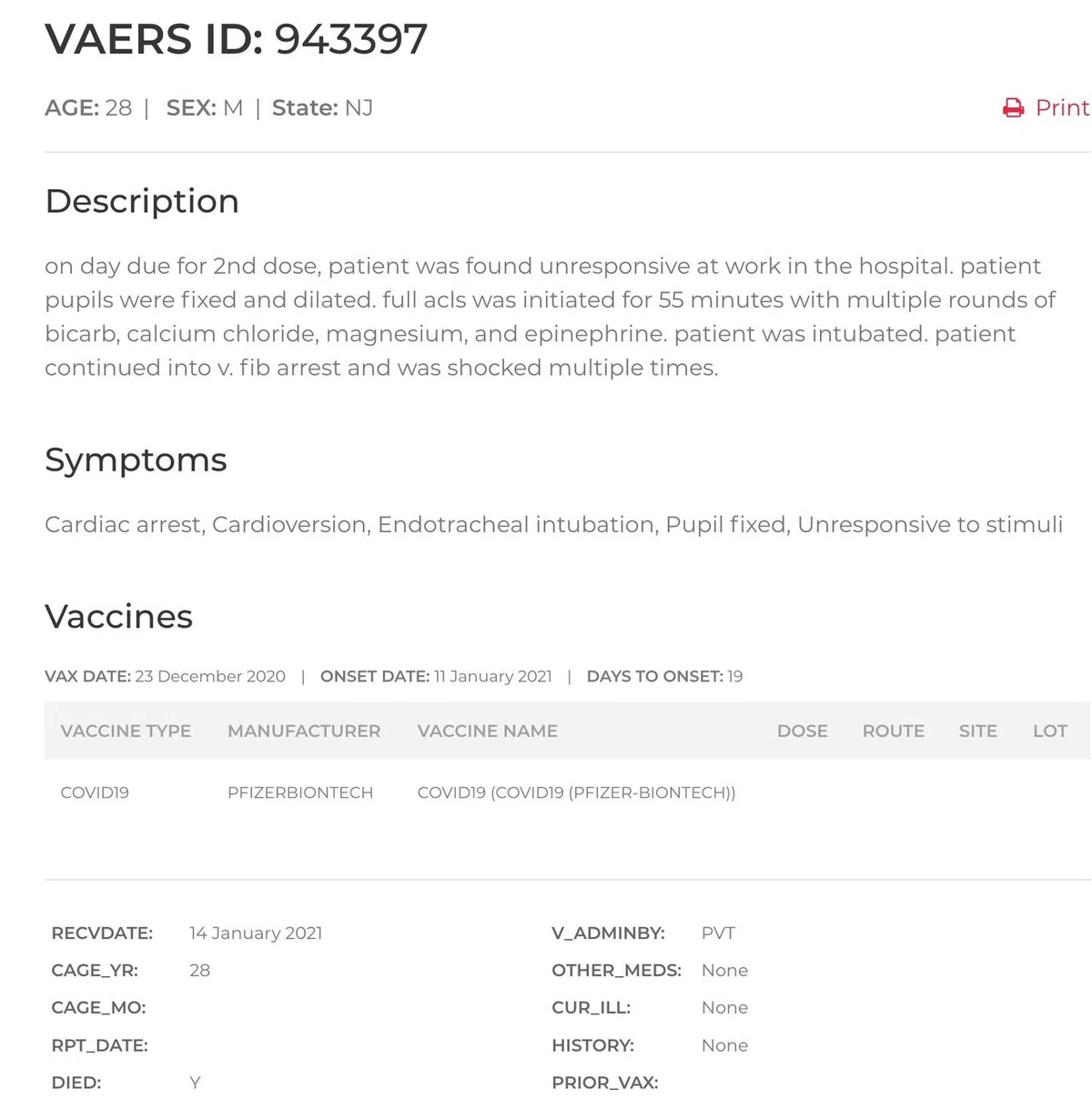Click the ROUTE column header
Screen dimensions: 1092x1099
pos(894,731)
